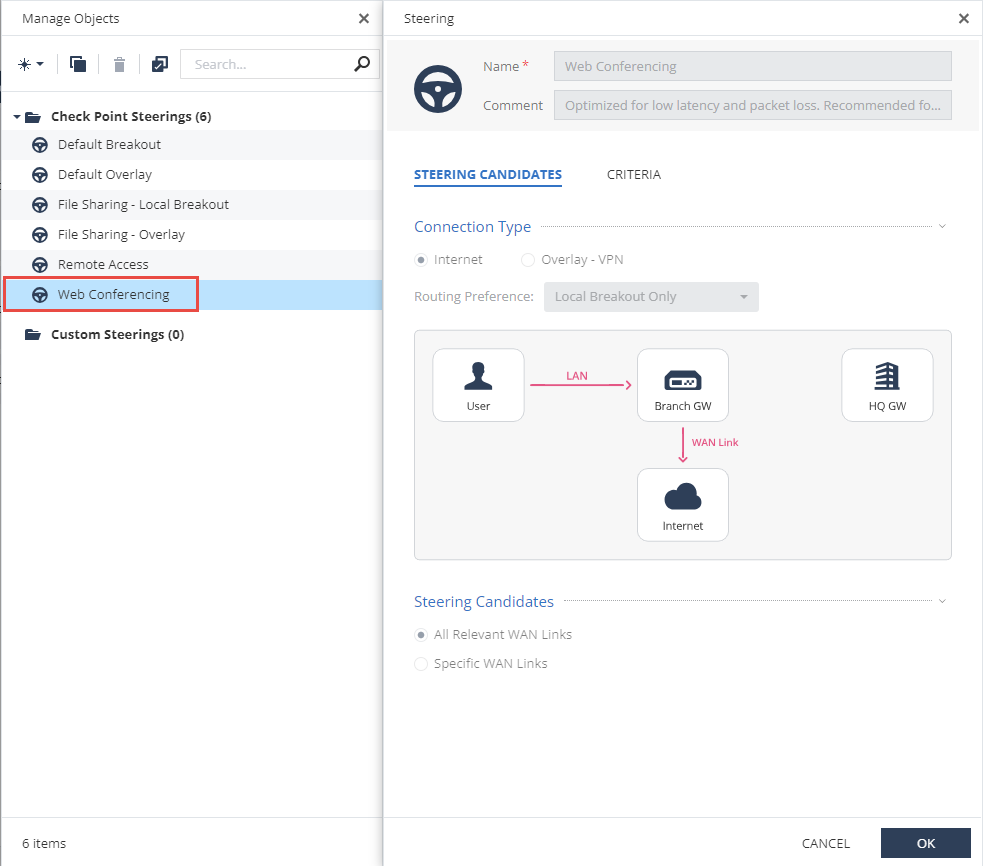The width and height of the screenshot is (983, 866).
Task: Select the Overlay - VPN radio button
Action: click(x=528, y=260)
